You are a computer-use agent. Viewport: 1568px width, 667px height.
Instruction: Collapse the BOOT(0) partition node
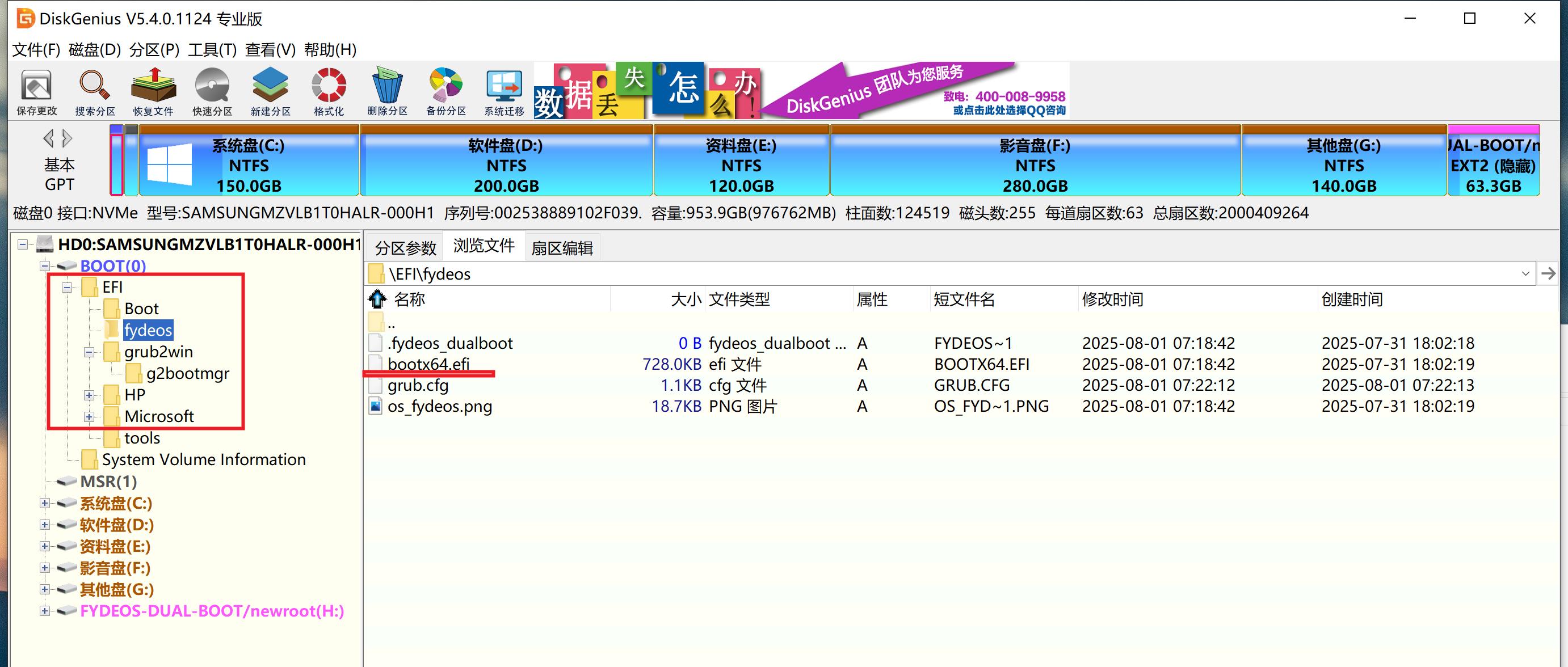click(44, 266)
